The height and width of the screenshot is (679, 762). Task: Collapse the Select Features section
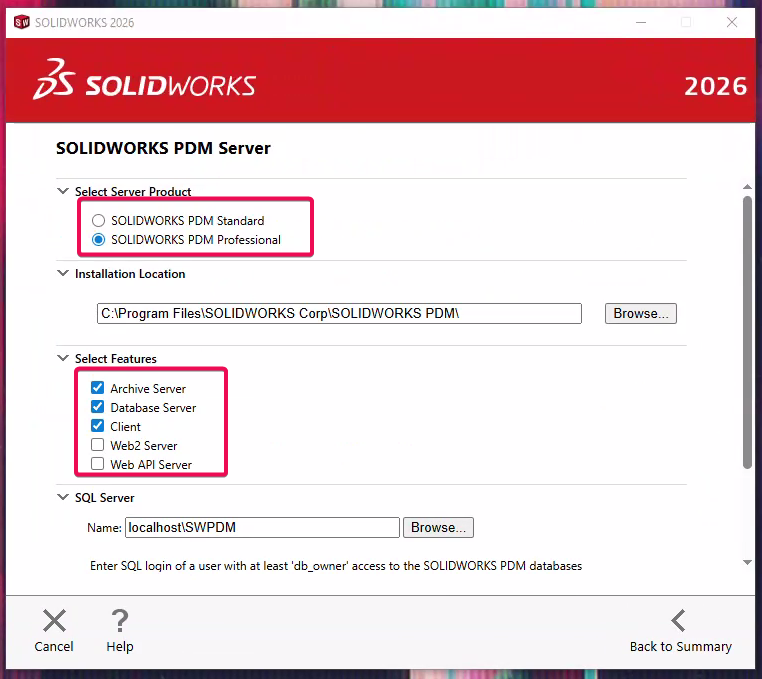[64, 359]
